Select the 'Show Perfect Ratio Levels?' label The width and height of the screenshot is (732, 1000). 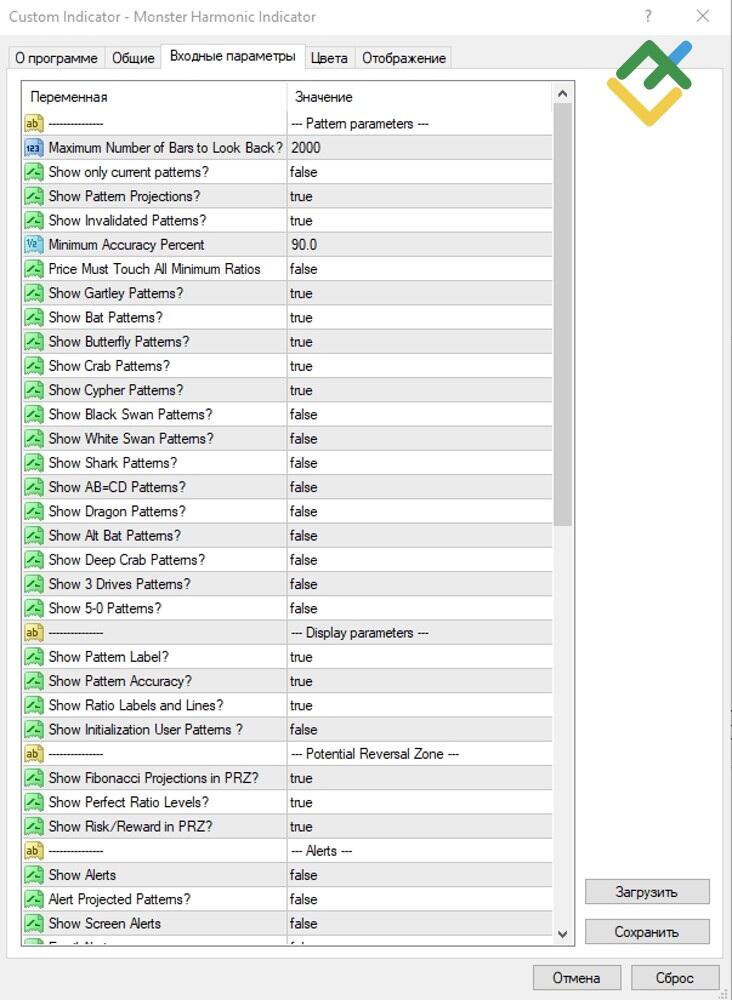point(129,802)
